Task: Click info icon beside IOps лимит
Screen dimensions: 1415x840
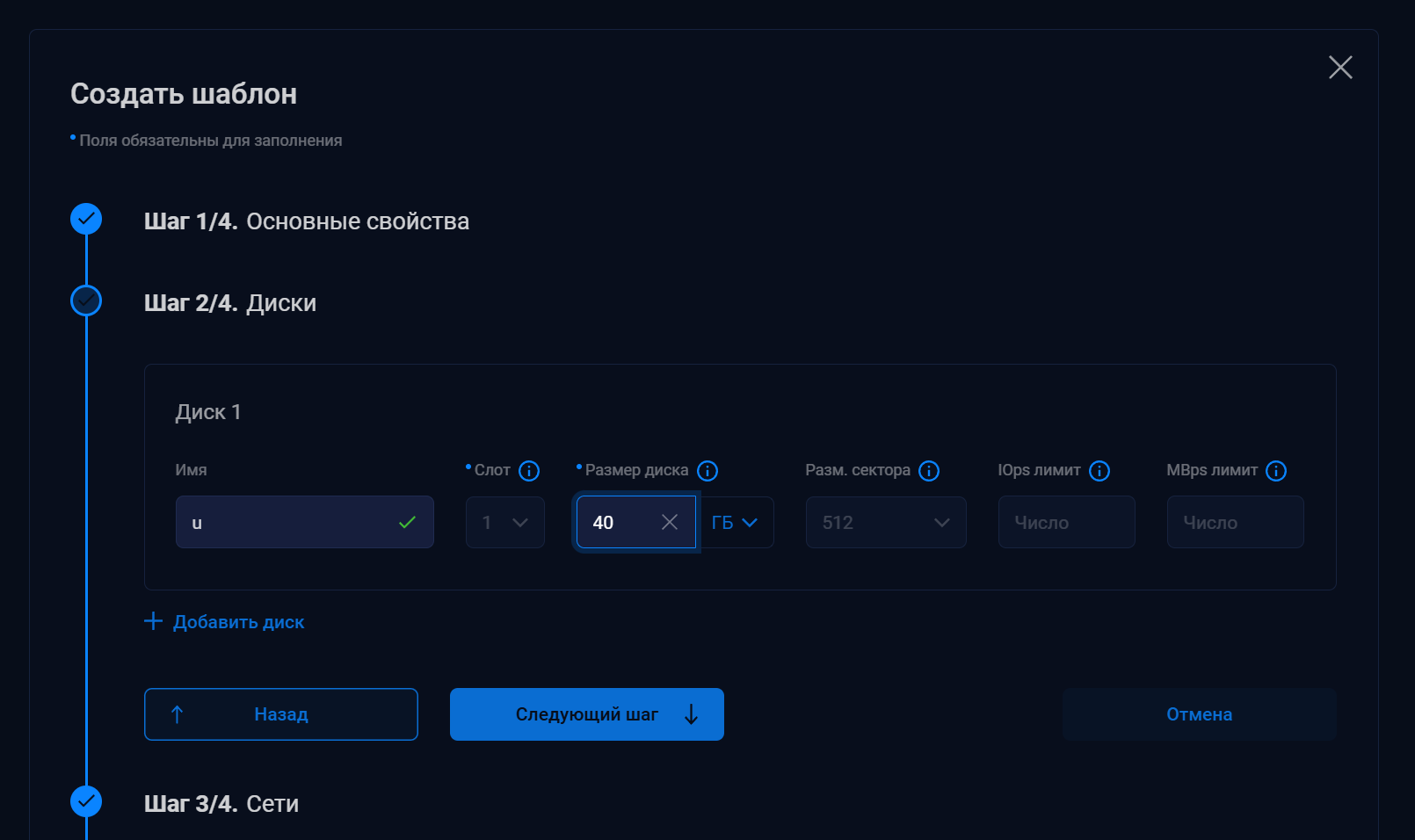Action: coord(1099,471)
